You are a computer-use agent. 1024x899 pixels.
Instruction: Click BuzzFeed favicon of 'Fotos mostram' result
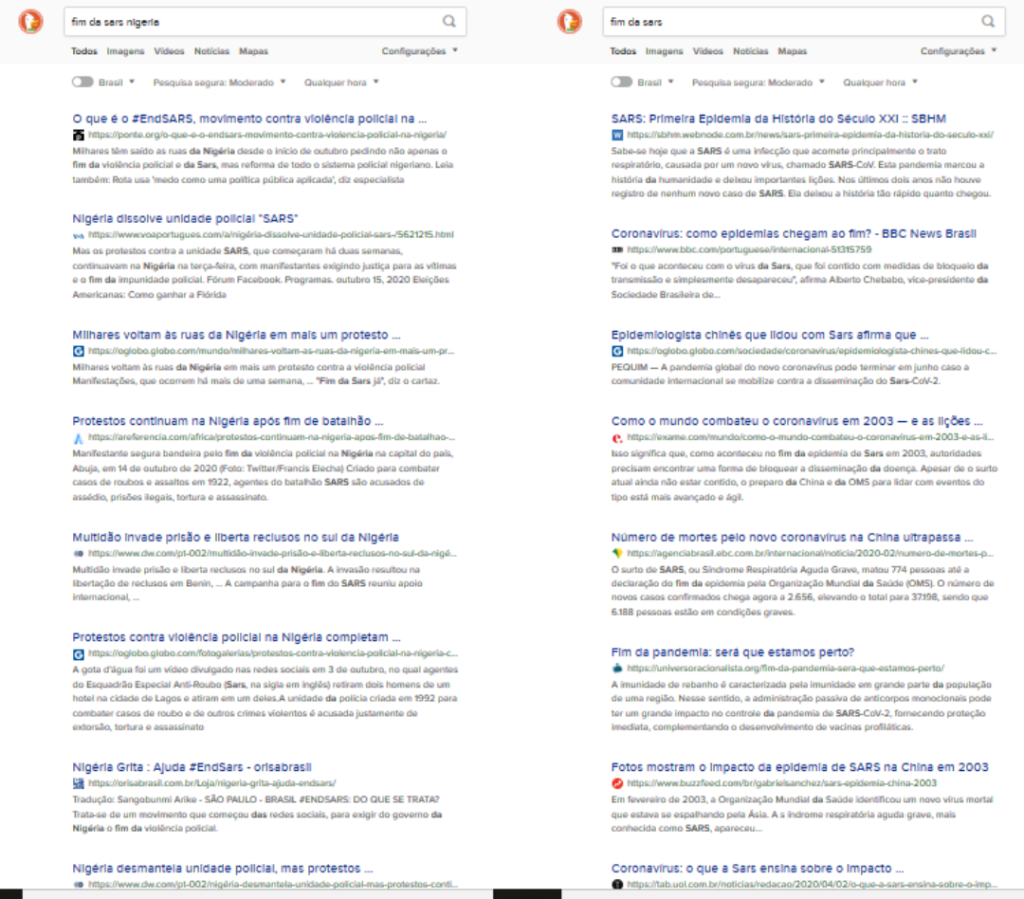coord(617,783)
